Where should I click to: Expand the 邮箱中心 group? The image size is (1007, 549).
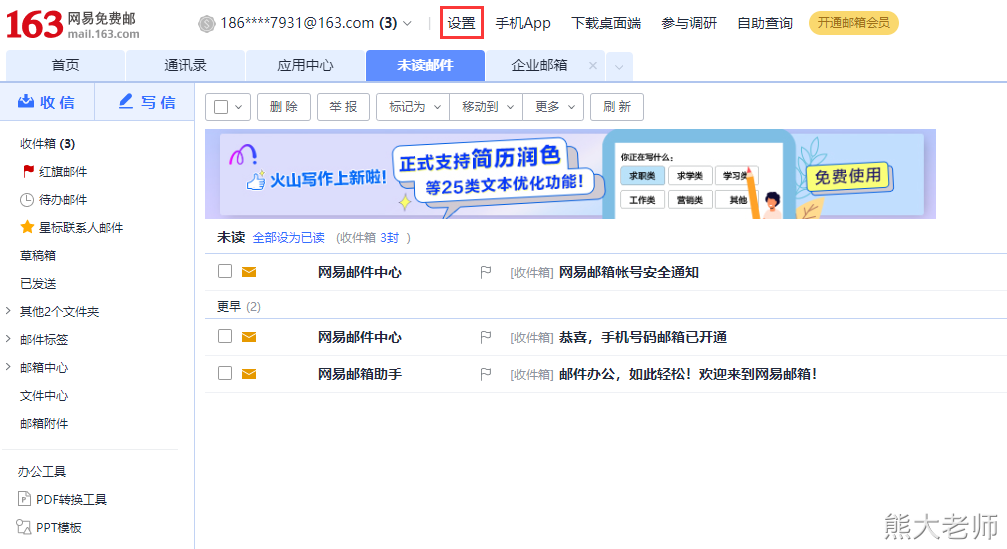click(x=8, y=367)
